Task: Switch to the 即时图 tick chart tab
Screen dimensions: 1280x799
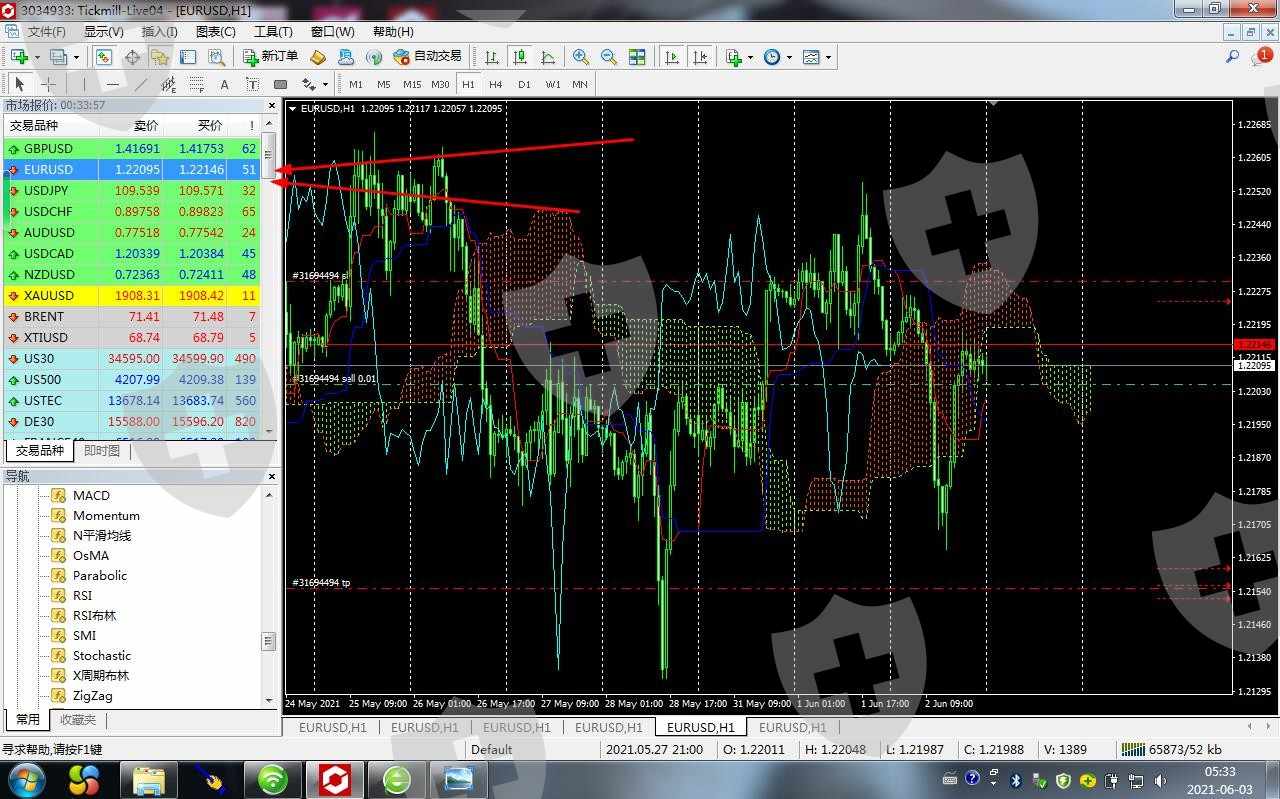Action: tap(101, 451)
